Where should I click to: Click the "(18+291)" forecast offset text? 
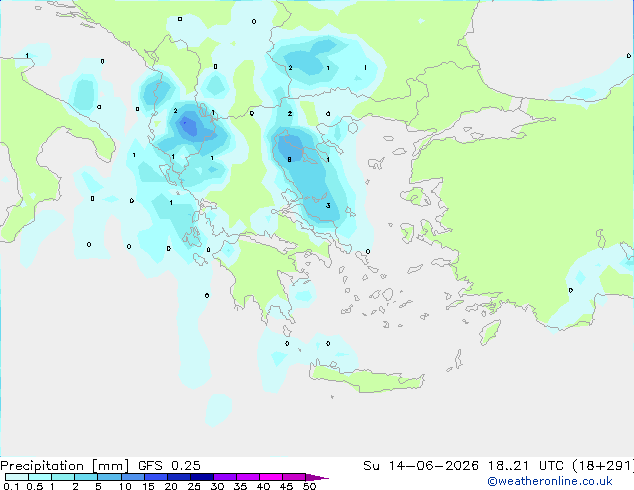[x=603, y=466]
